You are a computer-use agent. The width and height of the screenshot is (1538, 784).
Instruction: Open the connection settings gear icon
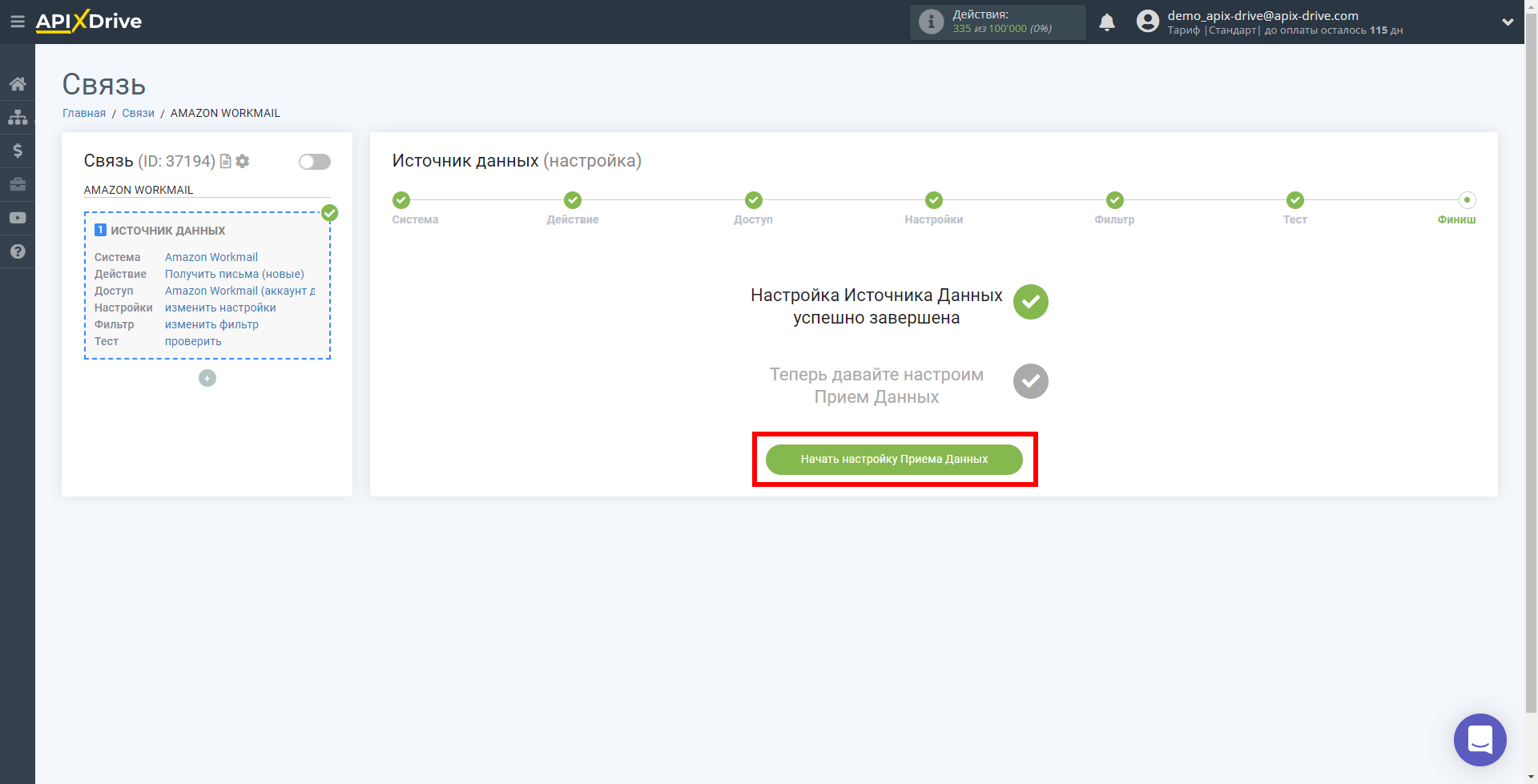coord(243,161)
